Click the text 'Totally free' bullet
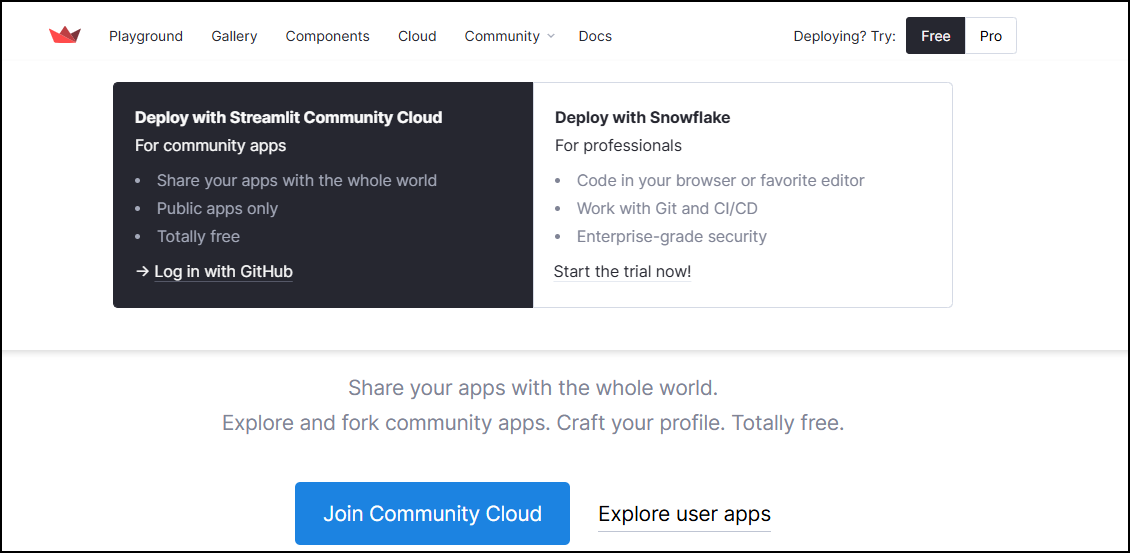 point(198,236)
